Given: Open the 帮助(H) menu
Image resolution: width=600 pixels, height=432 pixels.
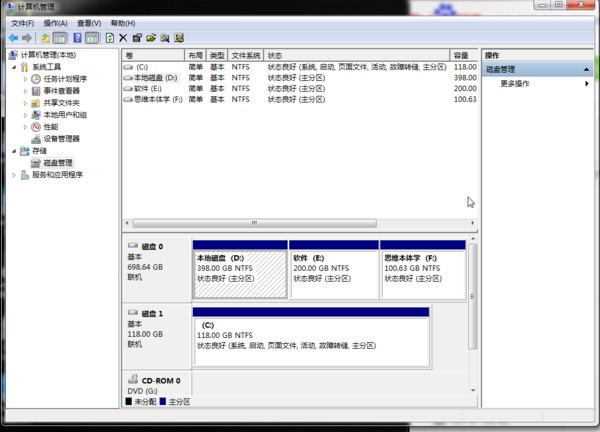Looking at the screenshot, I should [123, 23].
